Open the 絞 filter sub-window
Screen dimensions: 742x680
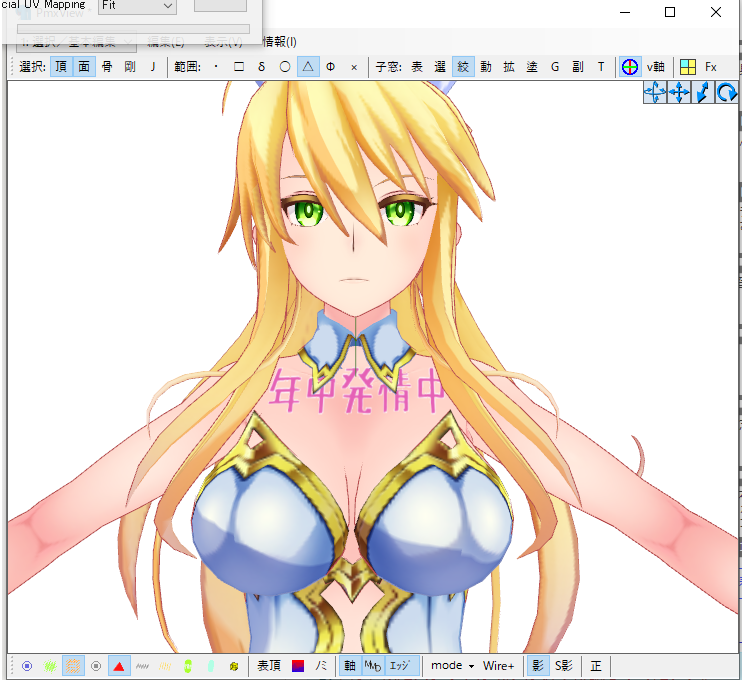[463, 67]
